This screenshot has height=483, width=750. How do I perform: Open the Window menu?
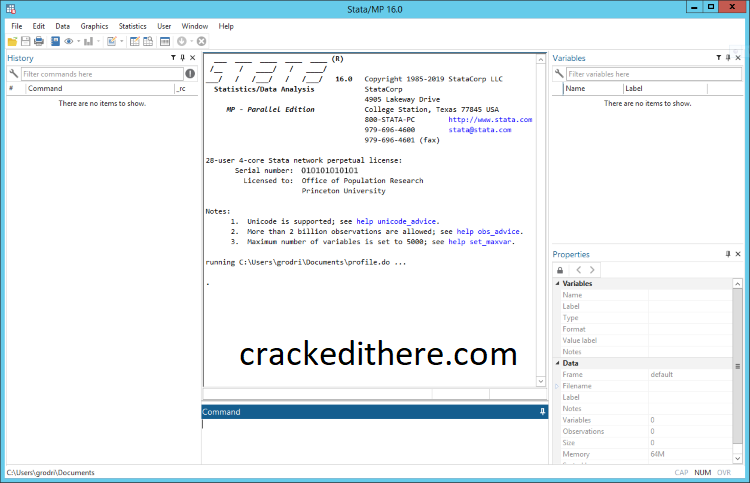(195, 26)
